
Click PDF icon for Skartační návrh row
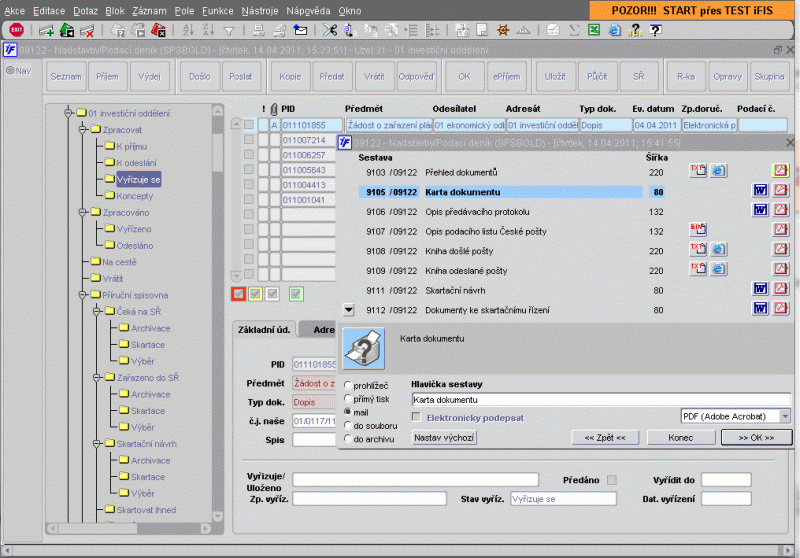[x=781, y=289]
